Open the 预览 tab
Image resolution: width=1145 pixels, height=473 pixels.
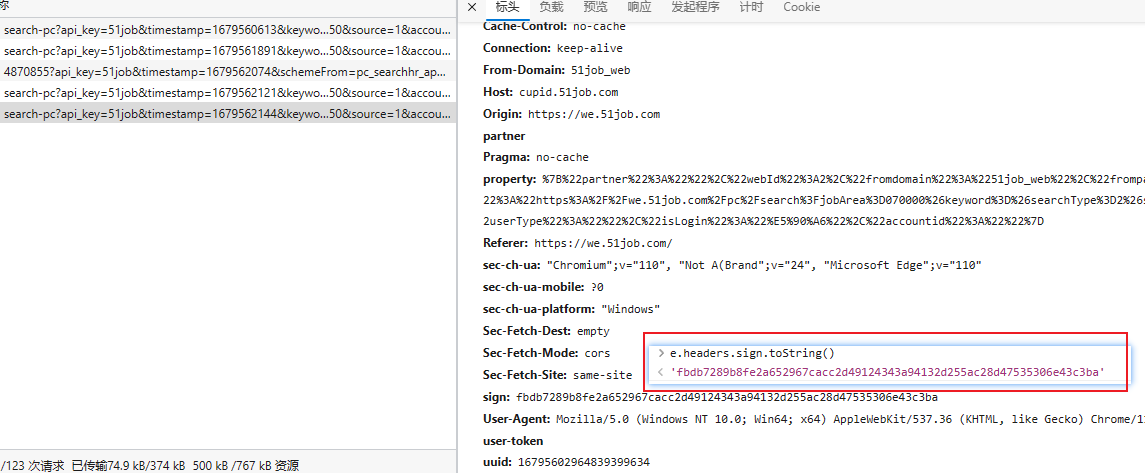(x=595, y=7)
